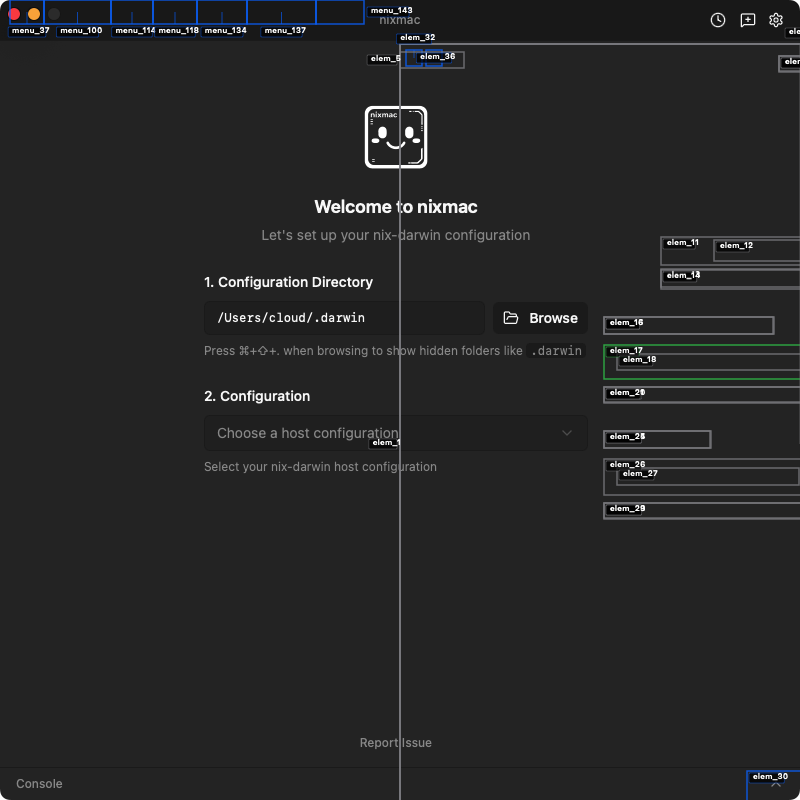
Task: Click the 1. Configuration Directory heading
Action: 288,282
